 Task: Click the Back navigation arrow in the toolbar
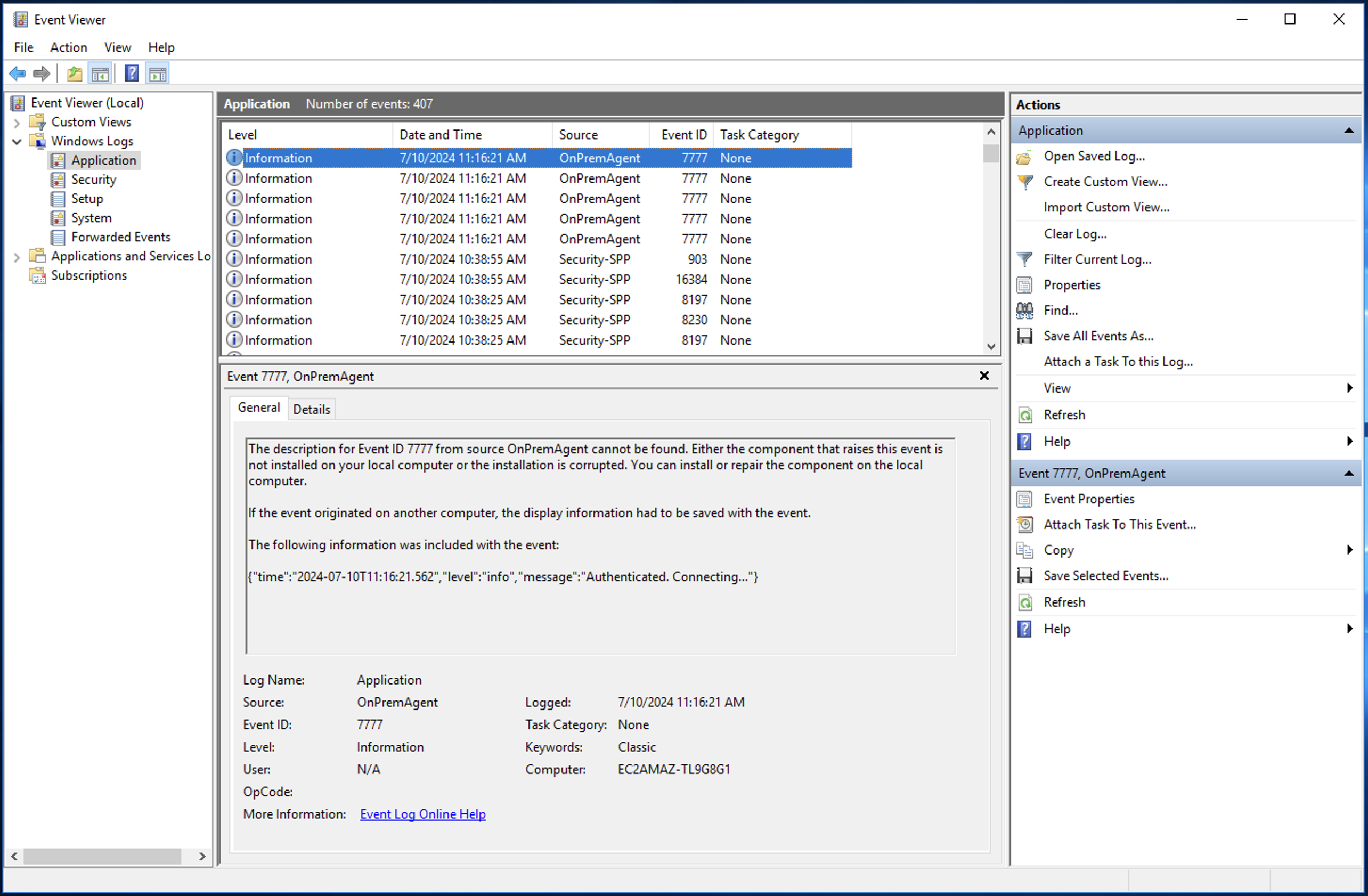pyautogui.click(x=17, y=73)
